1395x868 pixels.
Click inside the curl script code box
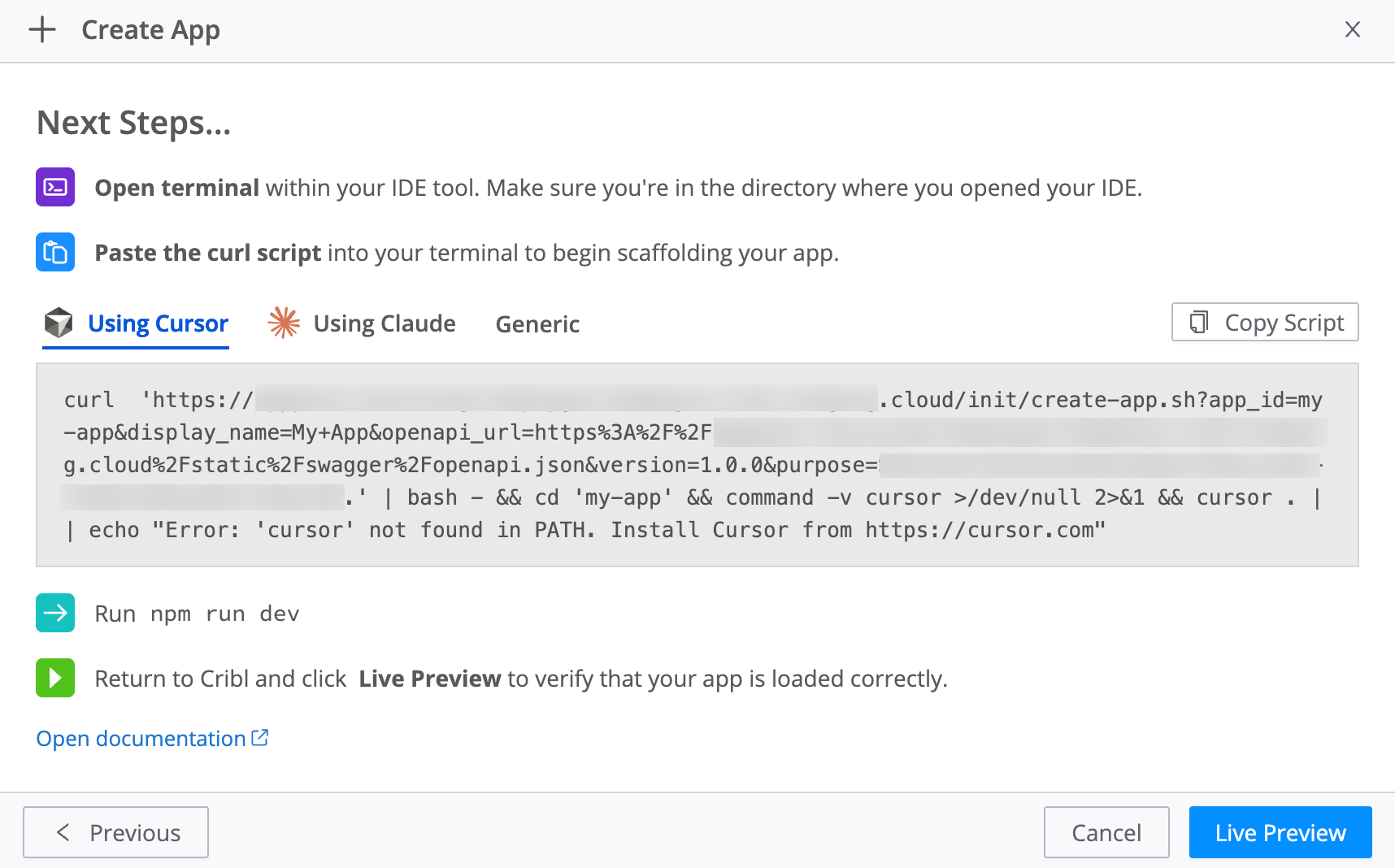pos(697,465)
